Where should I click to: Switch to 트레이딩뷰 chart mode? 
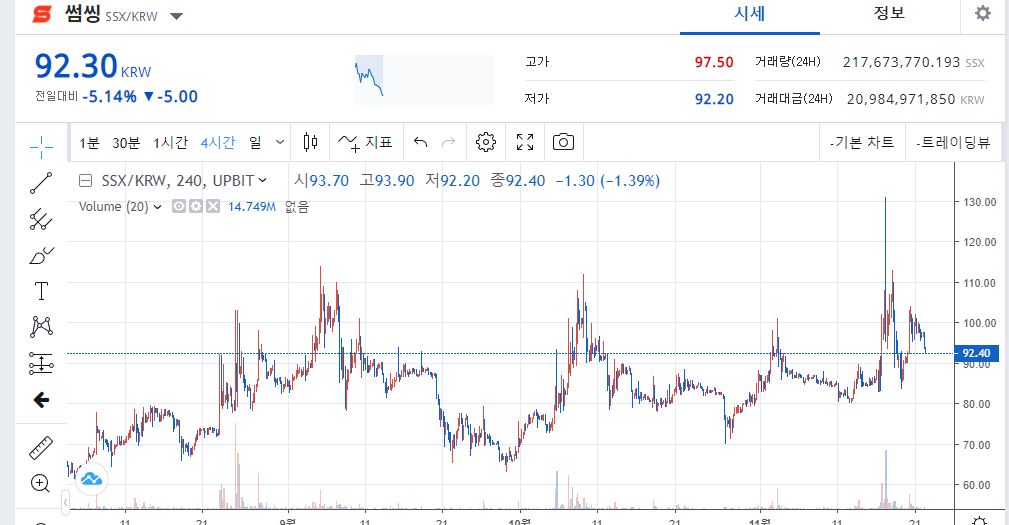pos(953,142)
